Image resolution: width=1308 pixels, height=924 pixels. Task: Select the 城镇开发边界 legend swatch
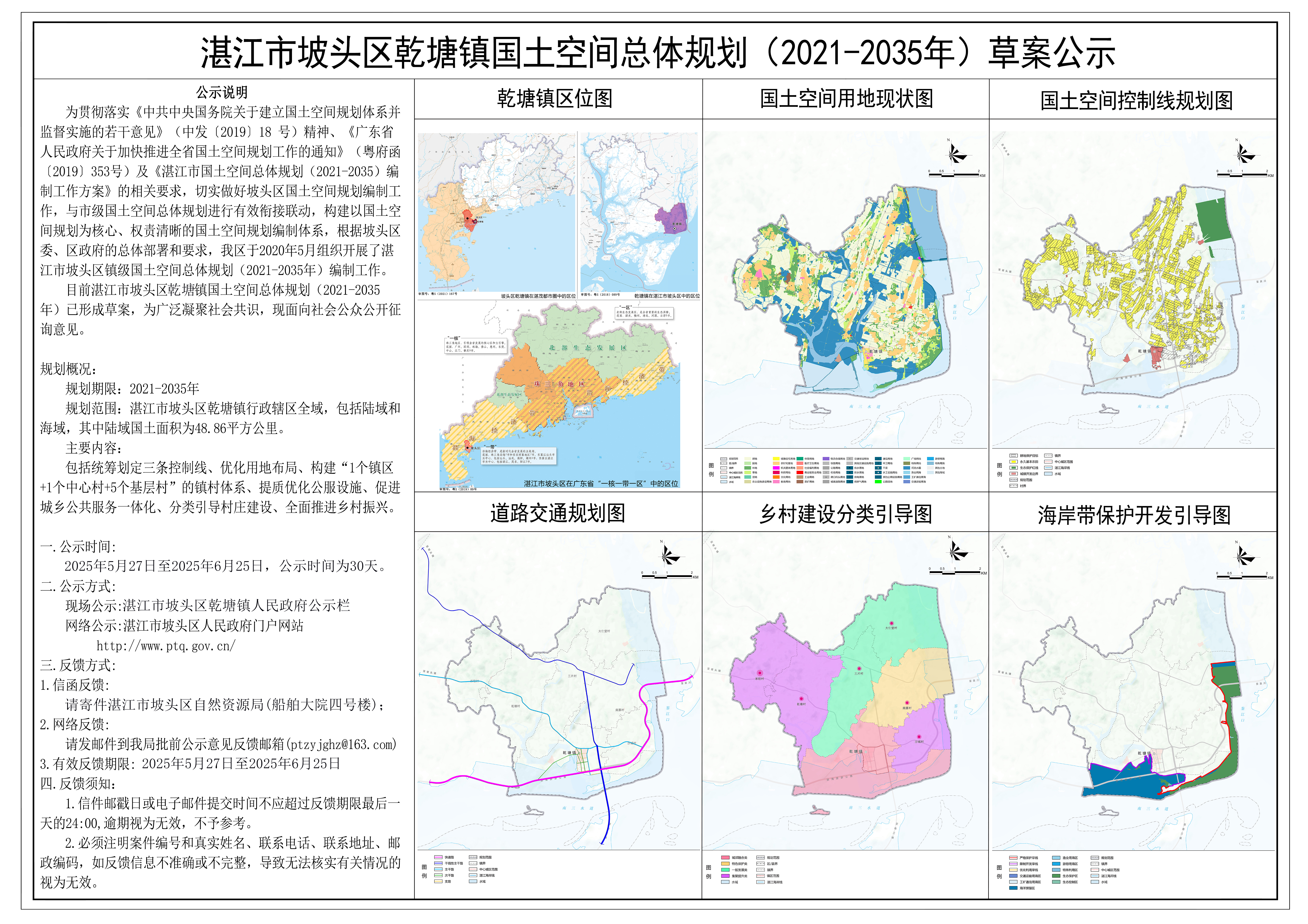click(x=1013, y=474)
